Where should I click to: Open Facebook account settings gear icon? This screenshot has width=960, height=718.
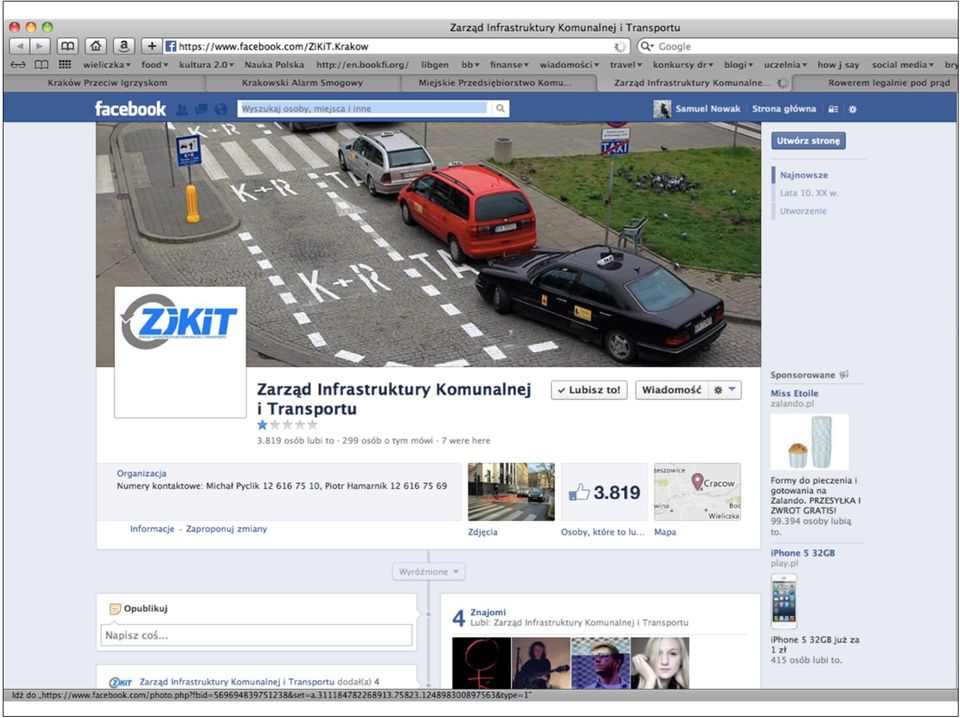click(852, 109)
